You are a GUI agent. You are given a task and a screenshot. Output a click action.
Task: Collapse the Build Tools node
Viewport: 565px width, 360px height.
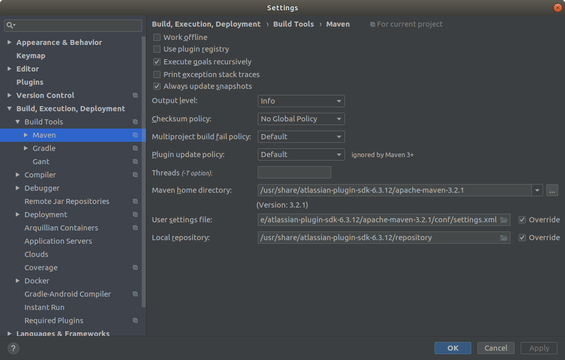point(17,122)
